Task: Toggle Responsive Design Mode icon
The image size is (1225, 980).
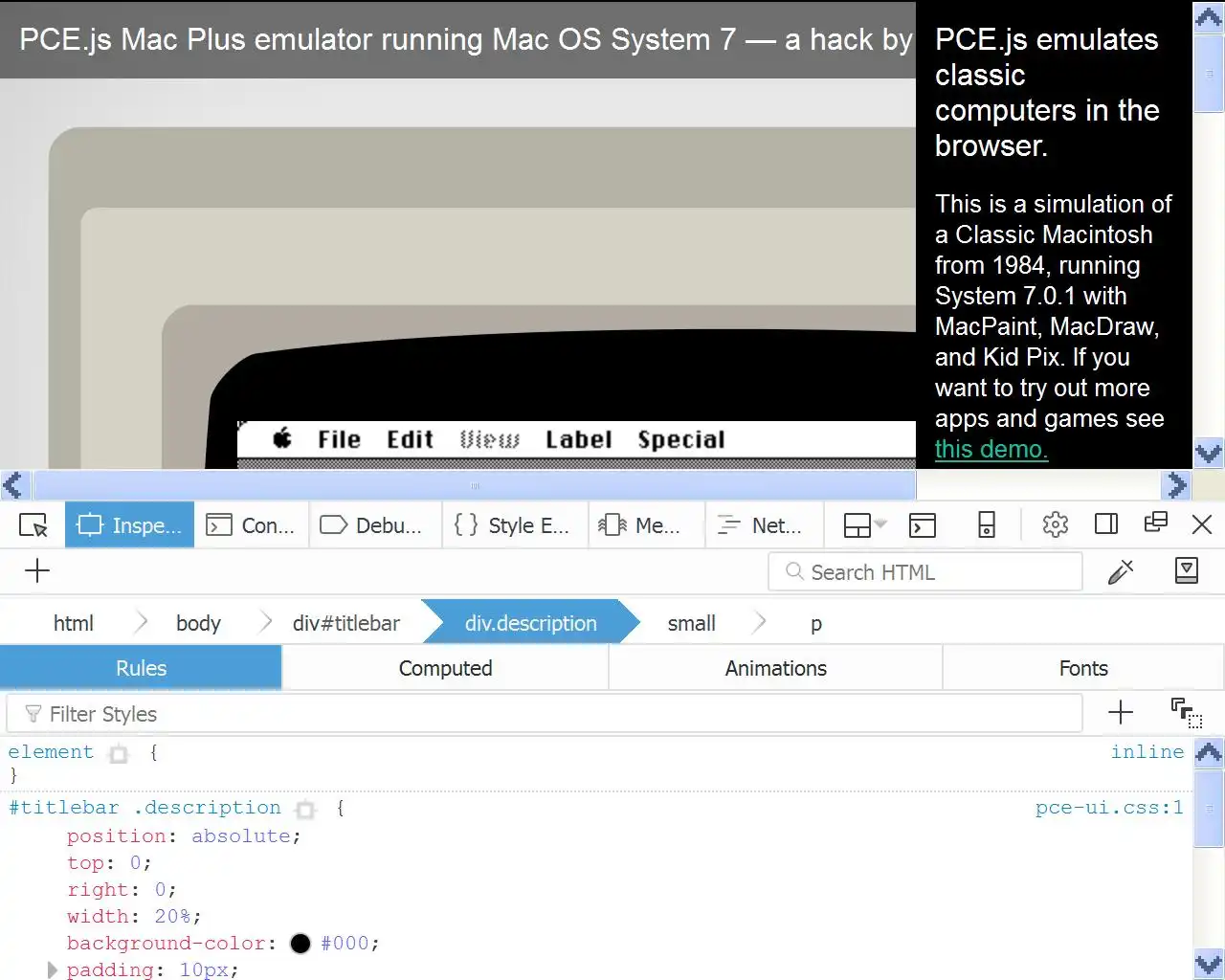Action: pyautogui.click(x=987, y=524)
